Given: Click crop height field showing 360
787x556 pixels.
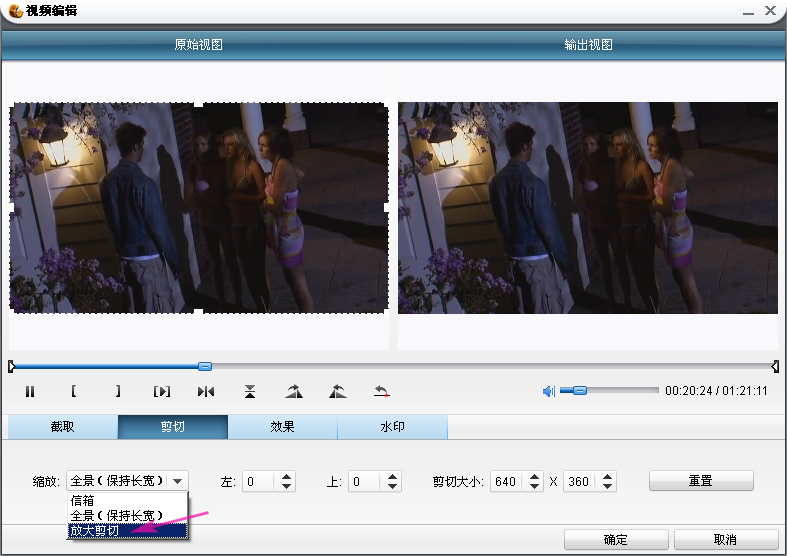Looking at the screenshot, I should point(579,481).
